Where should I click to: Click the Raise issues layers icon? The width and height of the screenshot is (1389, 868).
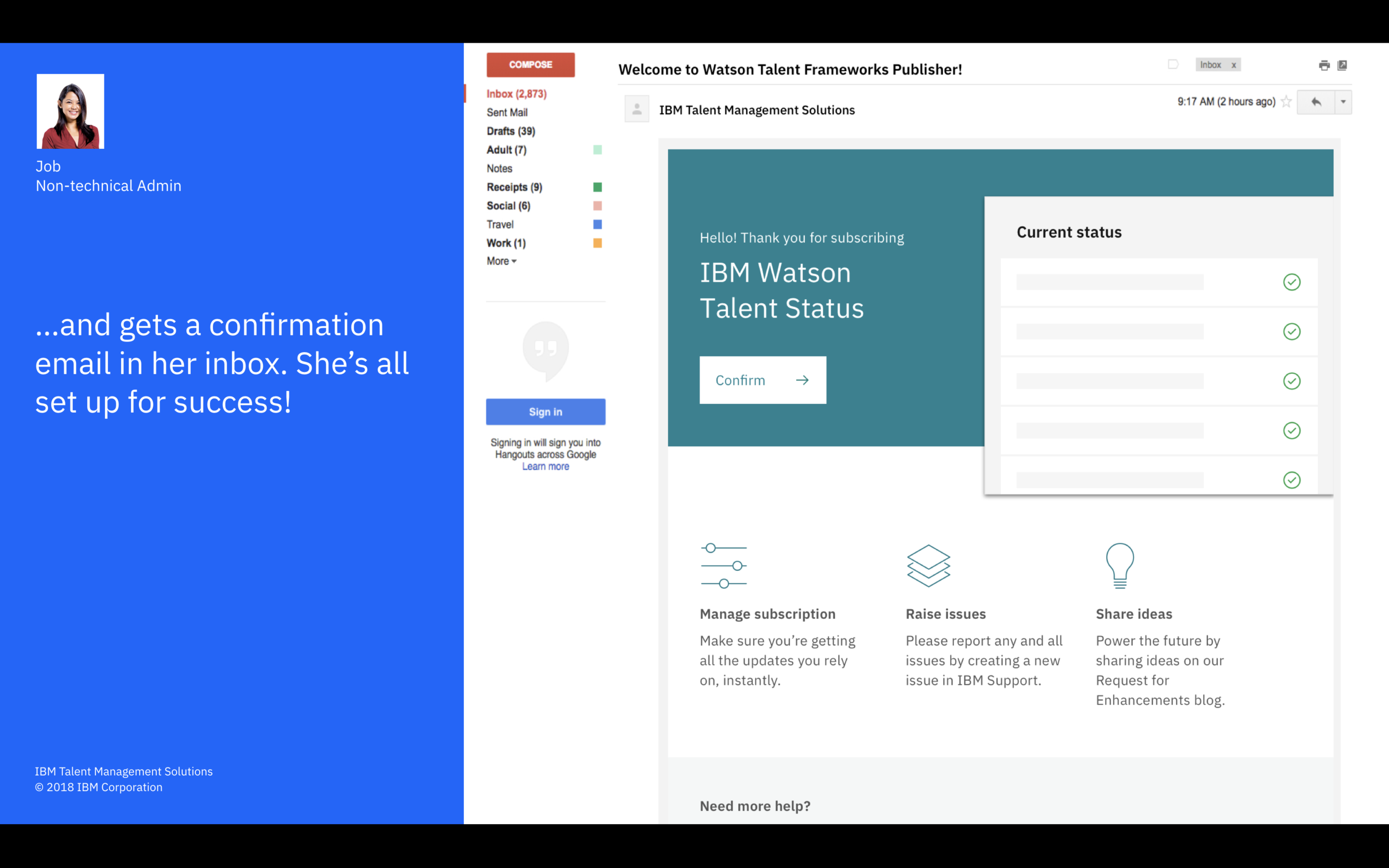(x=928, y=565)
